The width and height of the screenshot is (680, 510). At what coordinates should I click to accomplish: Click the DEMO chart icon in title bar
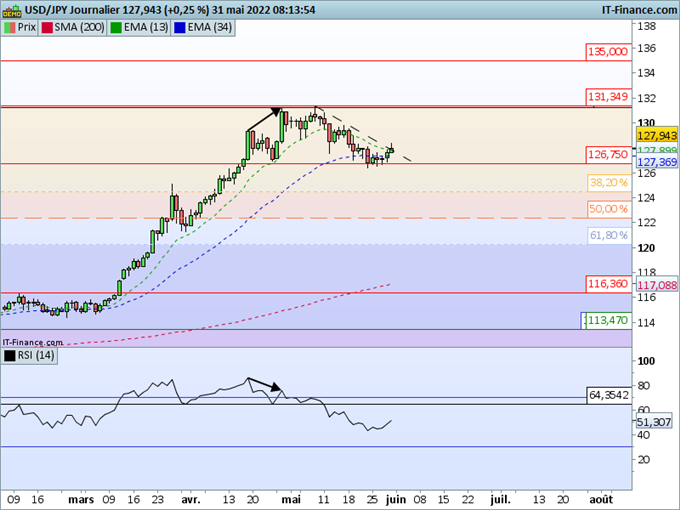(11, 10)
